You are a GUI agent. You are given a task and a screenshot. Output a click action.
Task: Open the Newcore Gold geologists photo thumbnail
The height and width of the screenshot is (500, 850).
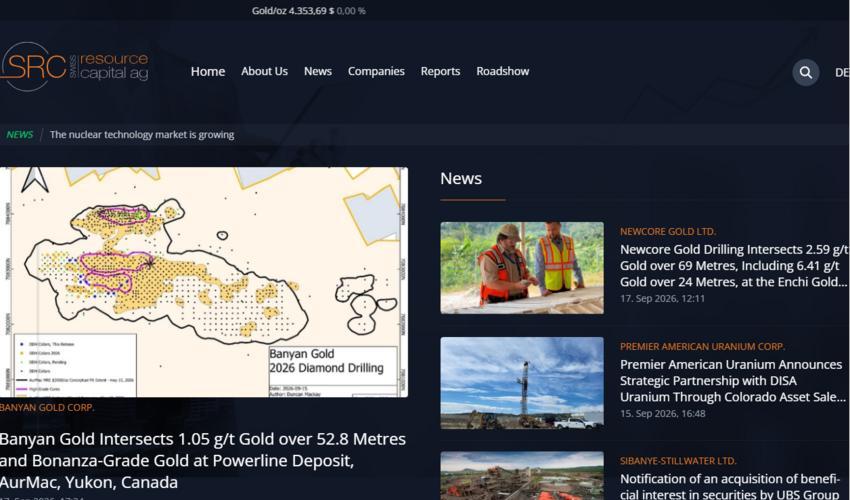coord(521,267)
